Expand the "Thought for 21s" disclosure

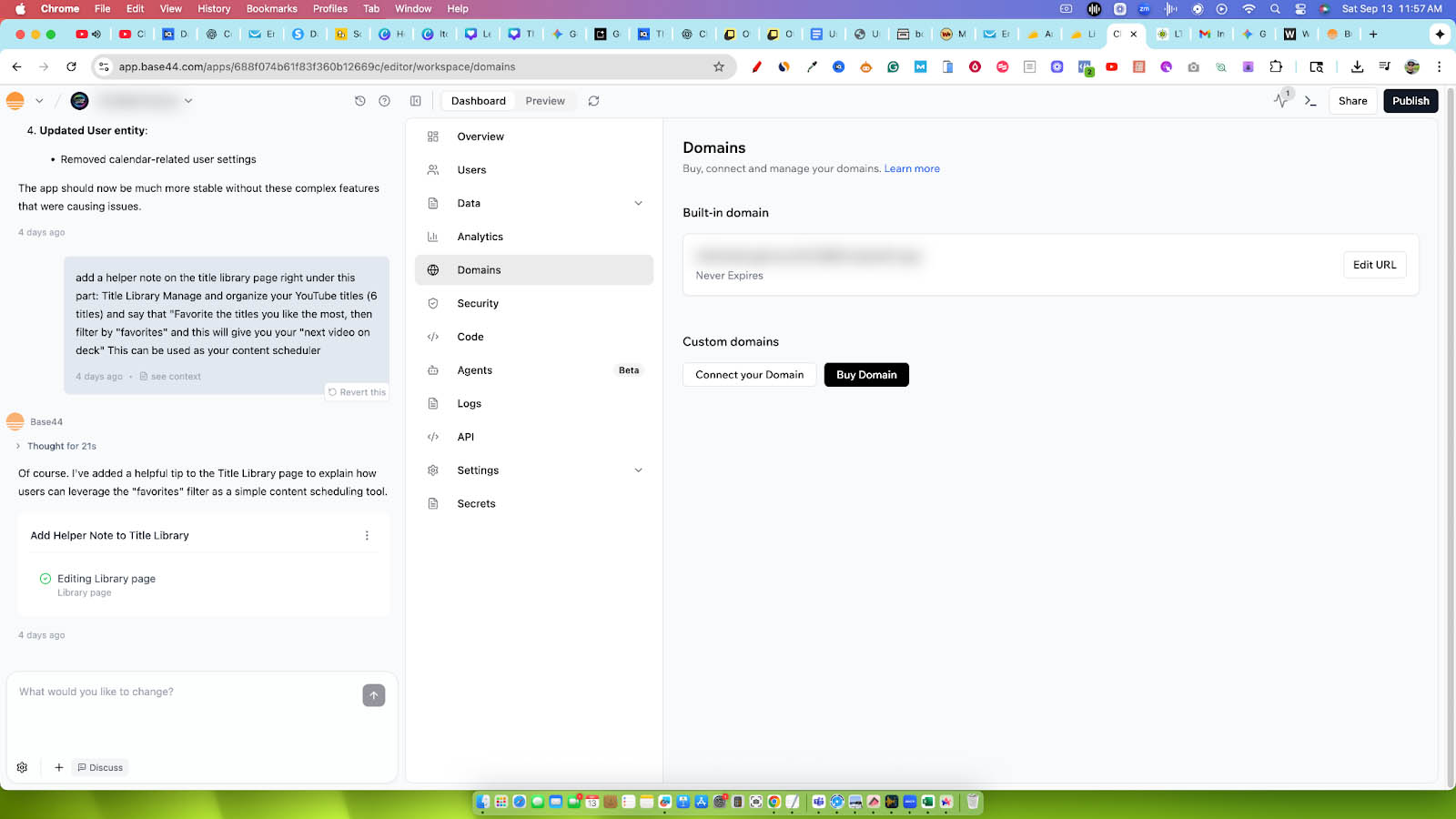pos(18,446)
